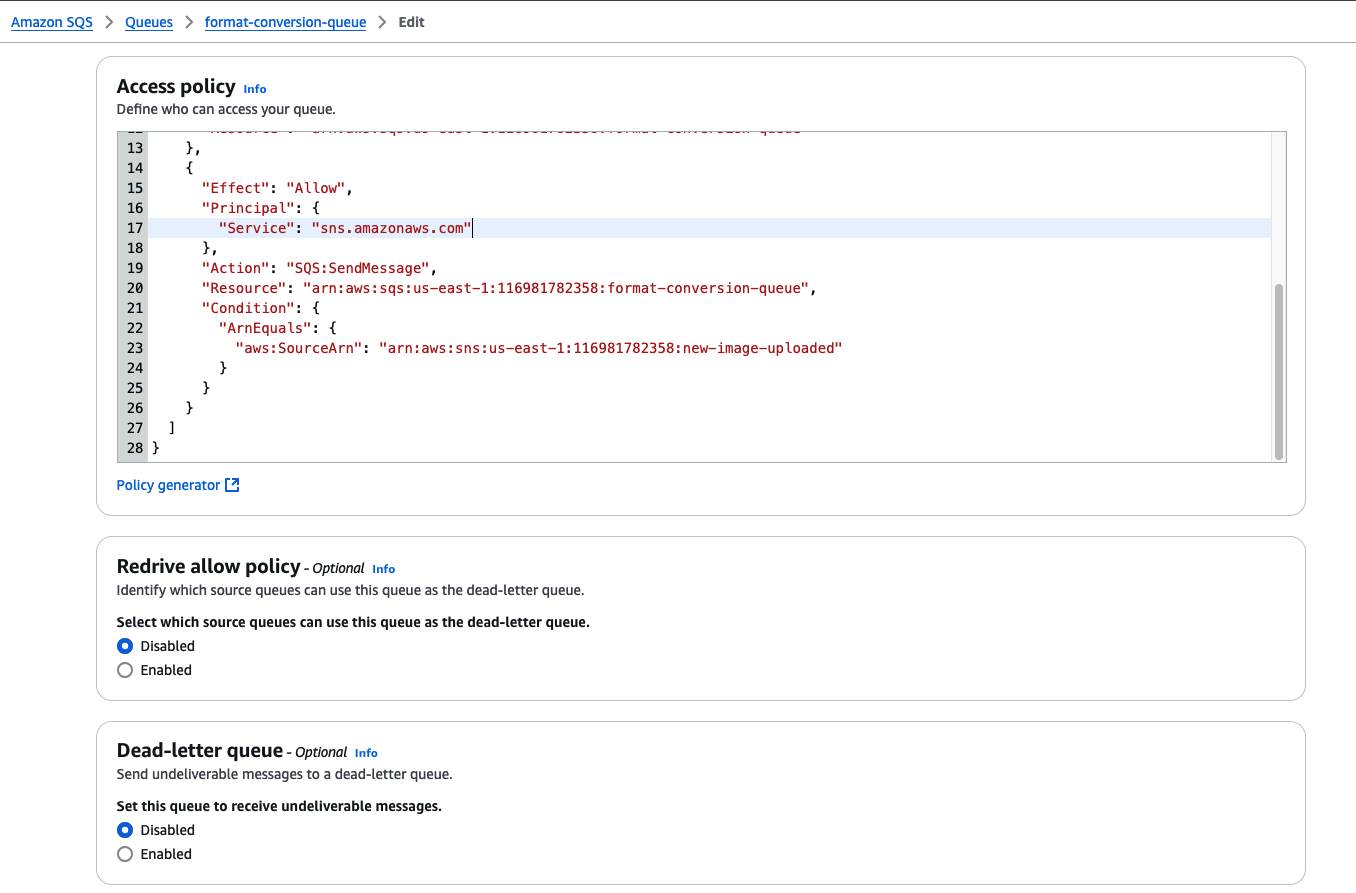Select Disabled for Dead-letter queue
This screenshot has height=893, width=1356.
125,830
